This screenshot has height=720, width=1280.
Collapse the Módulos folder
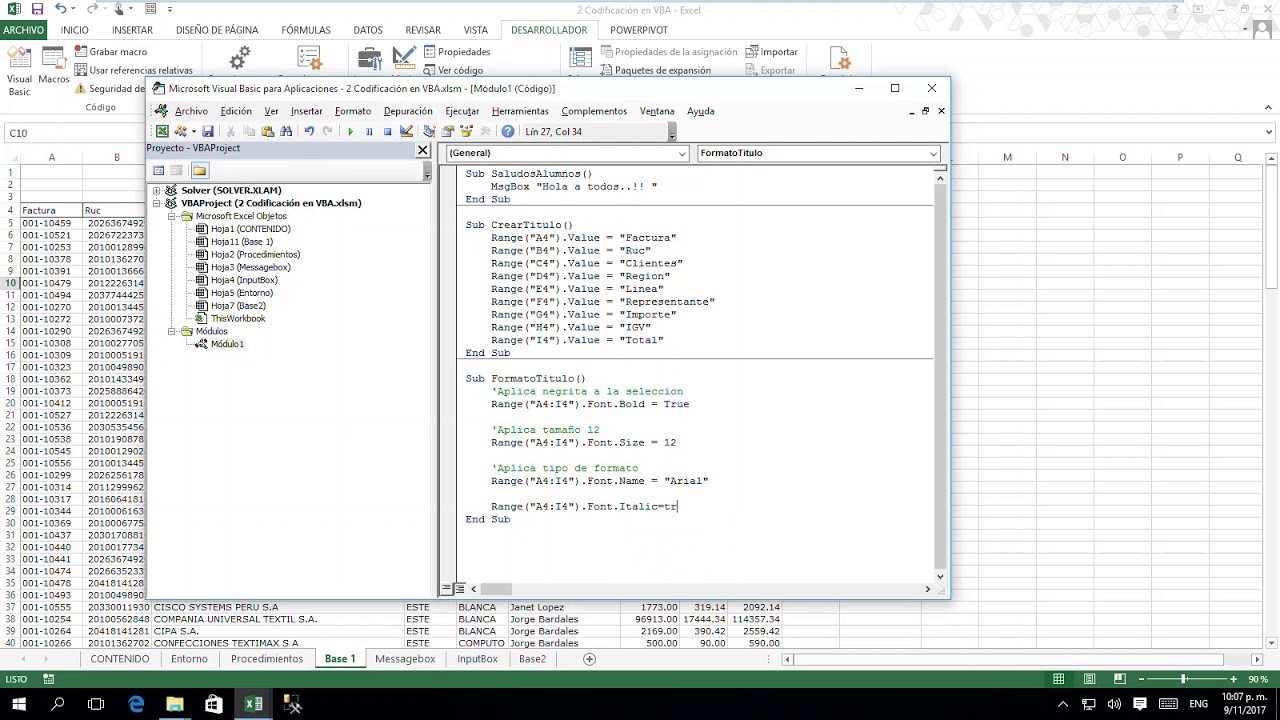pos(172,331)
